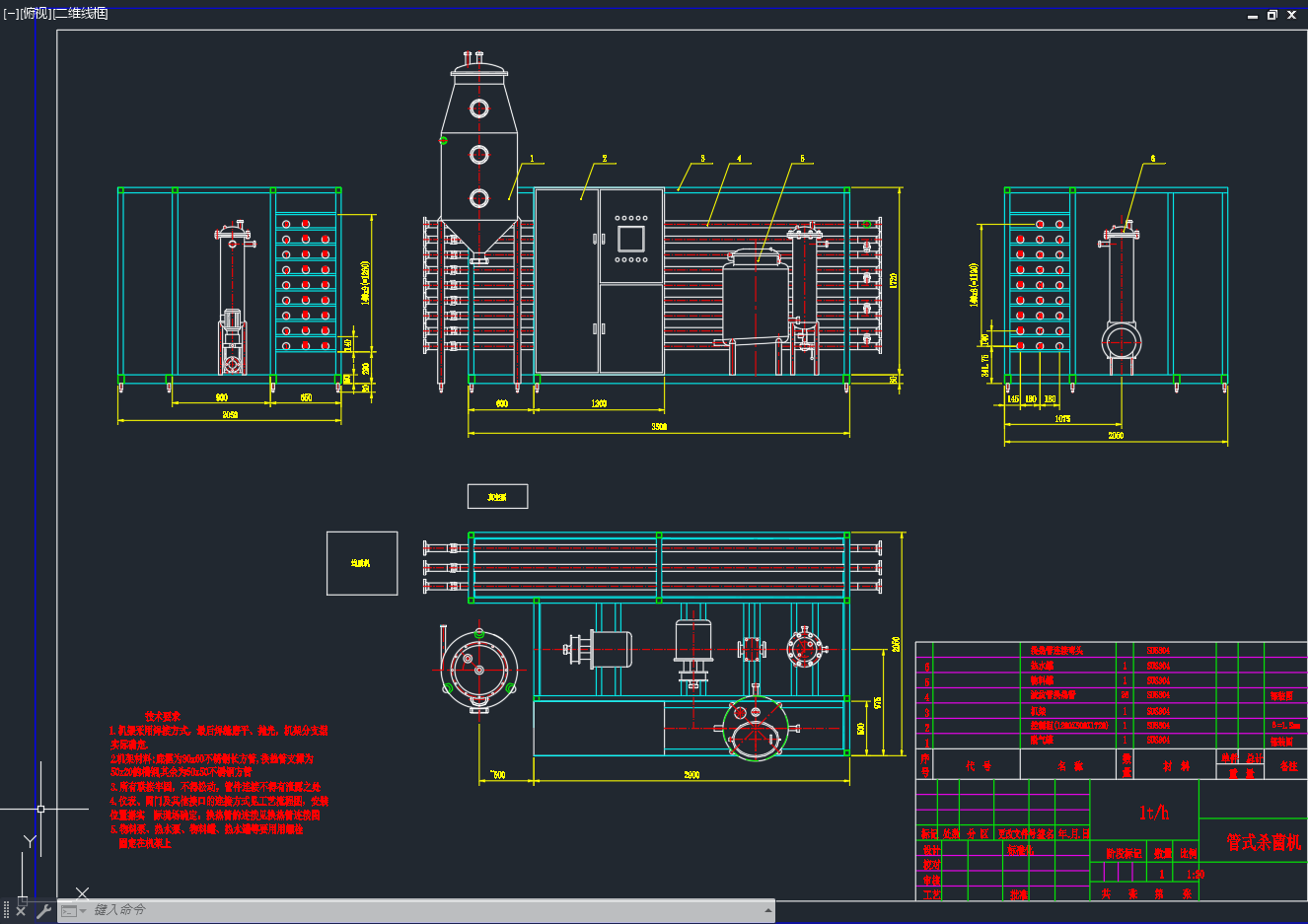Select the control cabinet display screen
Screen dimensions: 1308x924
coord(631,239)
